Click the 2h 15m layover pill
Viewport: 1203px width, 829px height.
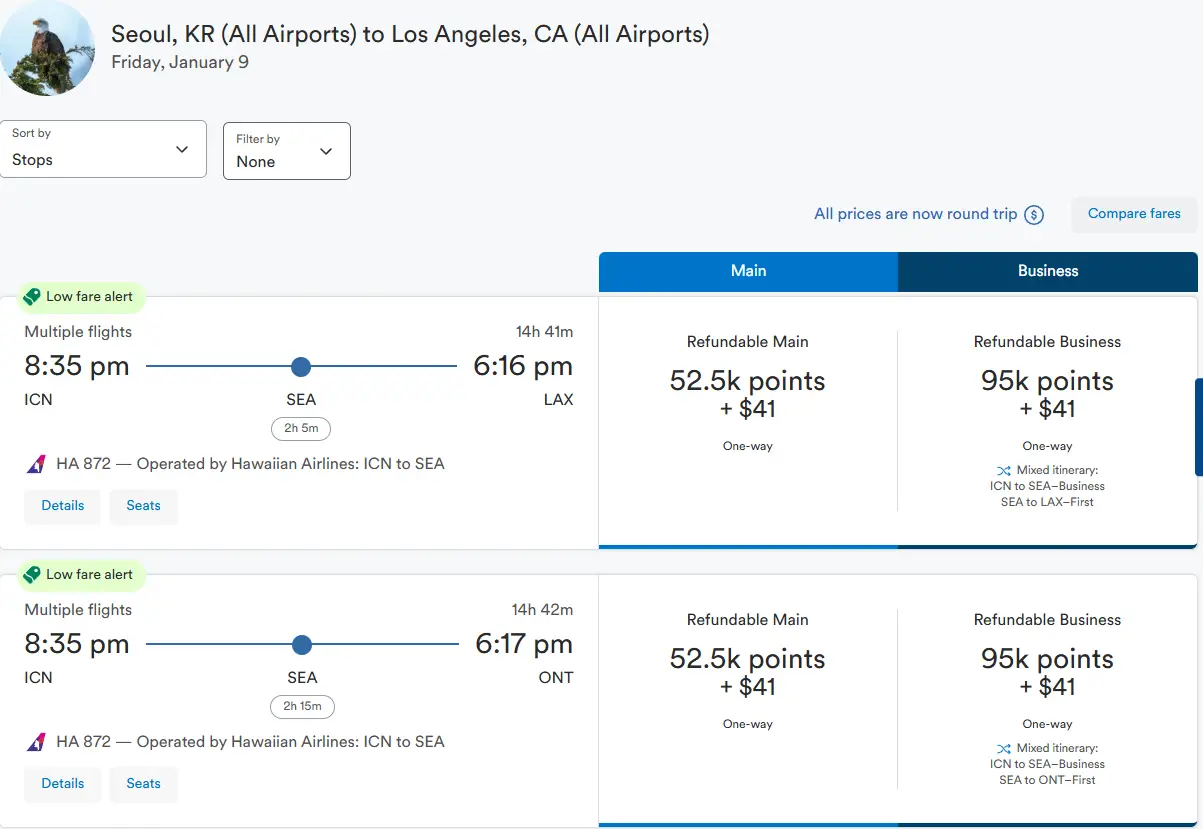pos(302,707)
